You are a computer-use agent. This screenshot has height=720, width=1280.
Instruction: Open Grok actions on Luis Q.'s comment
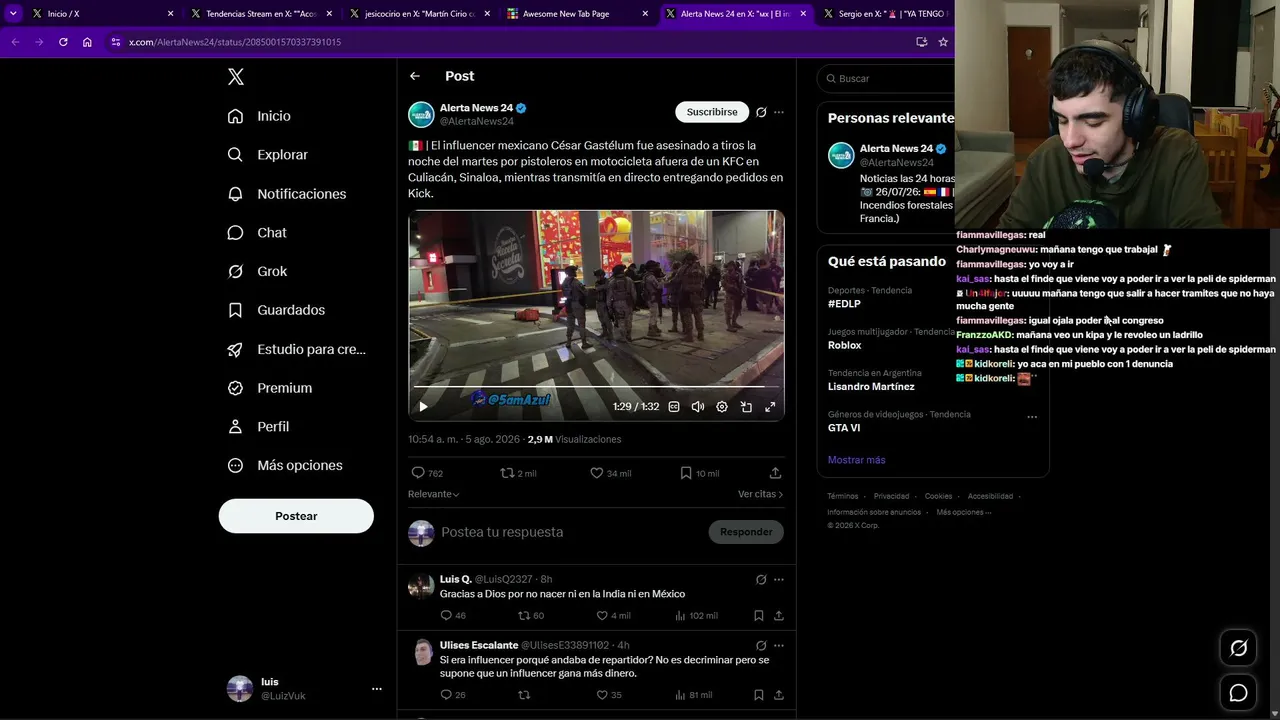[x=761, y=579]
